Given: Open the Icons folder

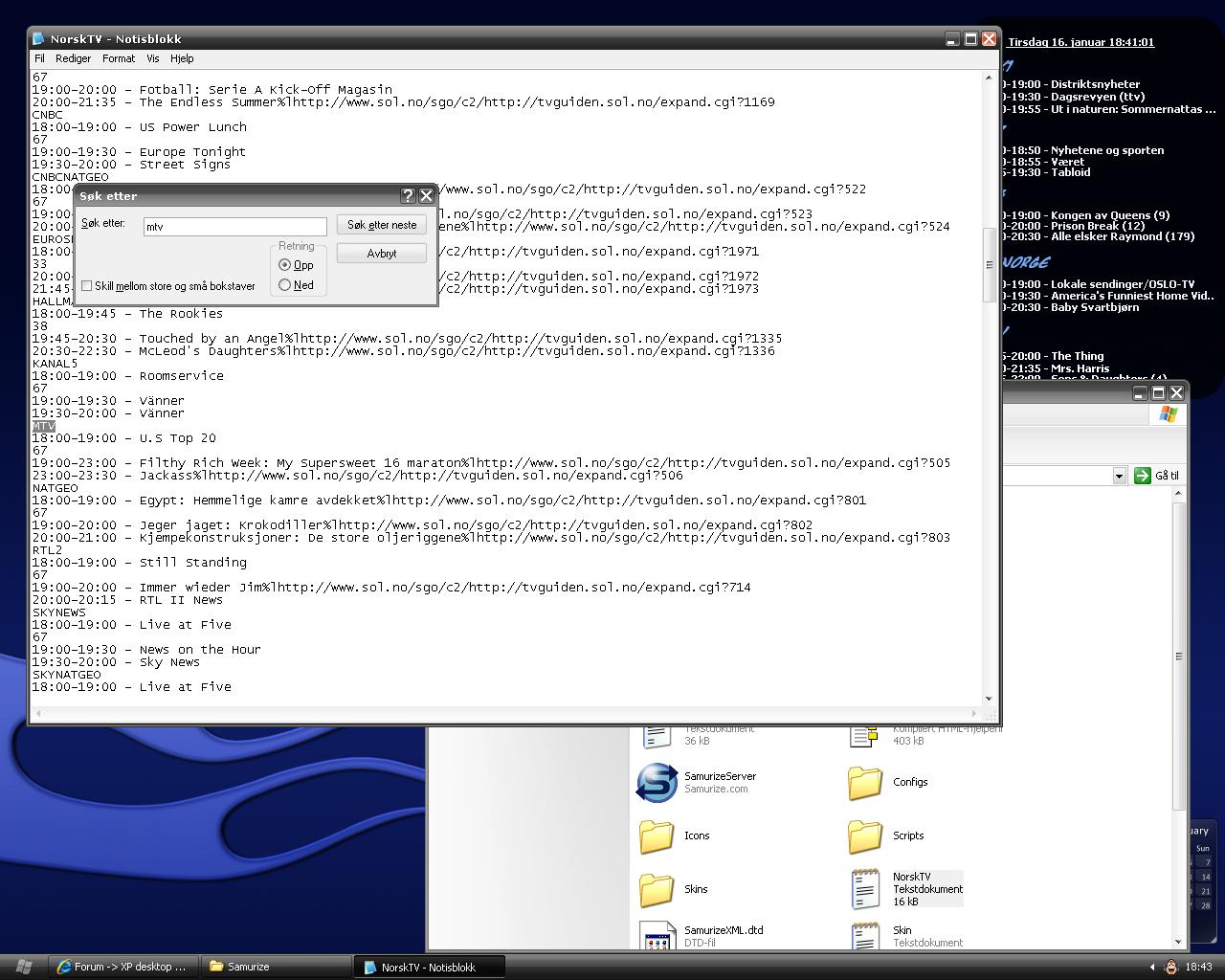Looking at the screenshot, I should 657,835.
